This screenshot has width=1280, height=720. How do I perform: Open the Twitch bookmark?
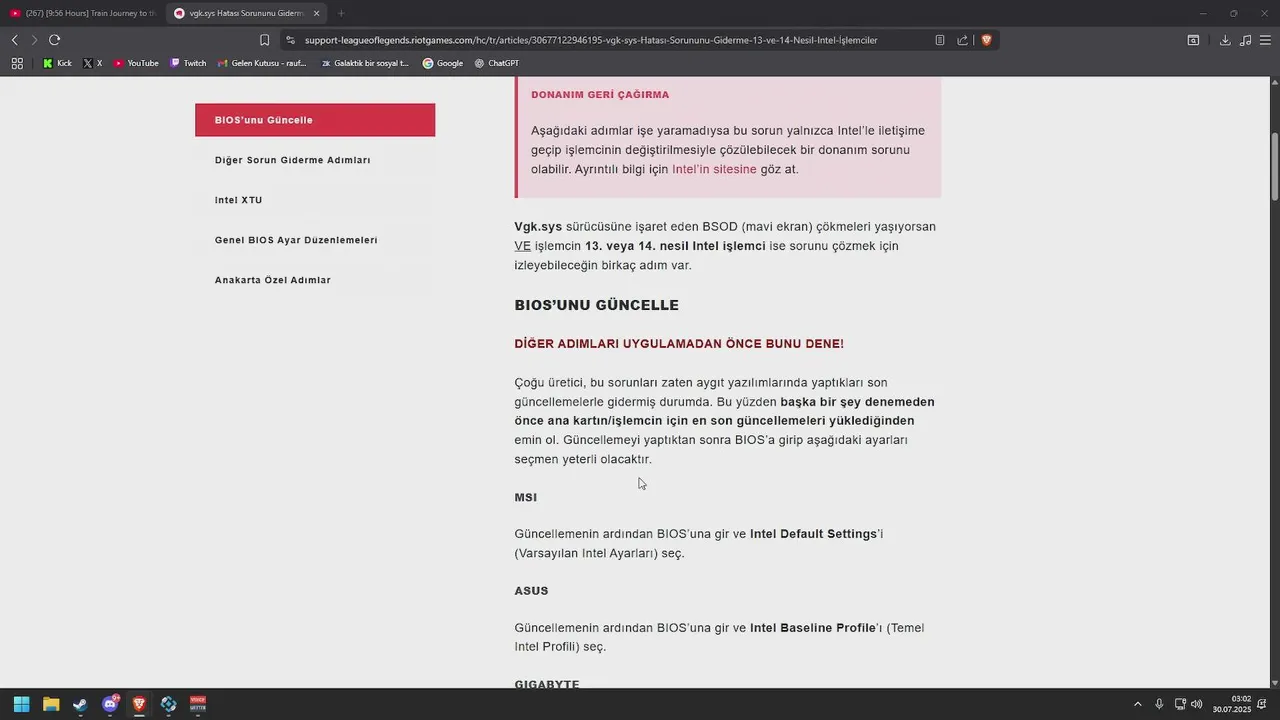188,63
